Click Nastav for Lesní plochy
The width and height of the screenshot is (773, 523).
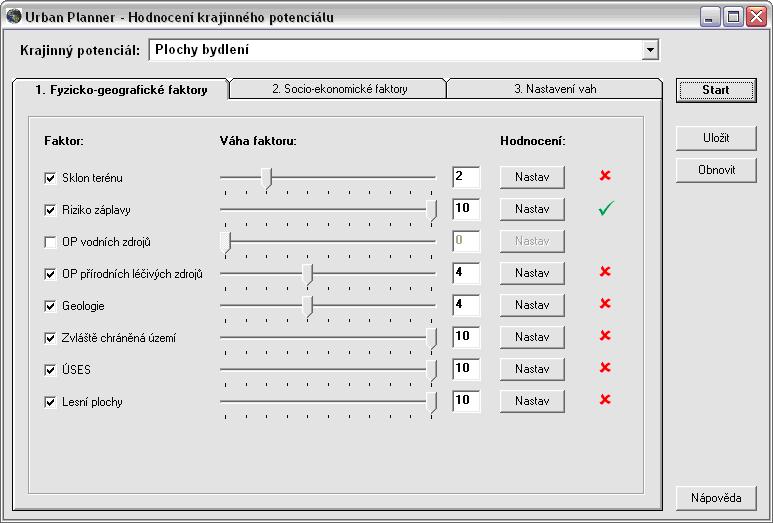click(x=532, y=401)
